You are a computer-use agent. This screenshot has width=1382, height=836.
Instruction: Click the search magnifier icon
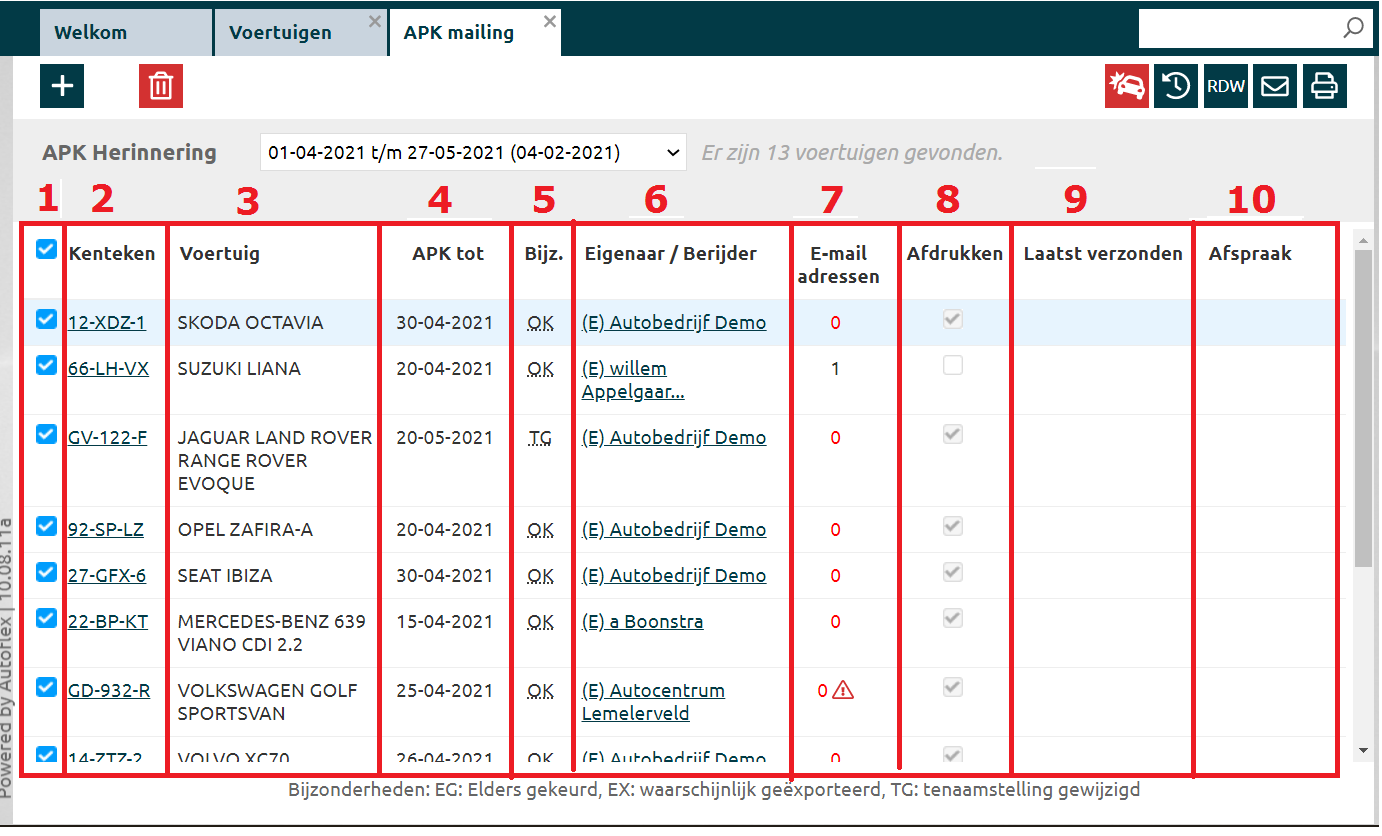[1353, 28]
